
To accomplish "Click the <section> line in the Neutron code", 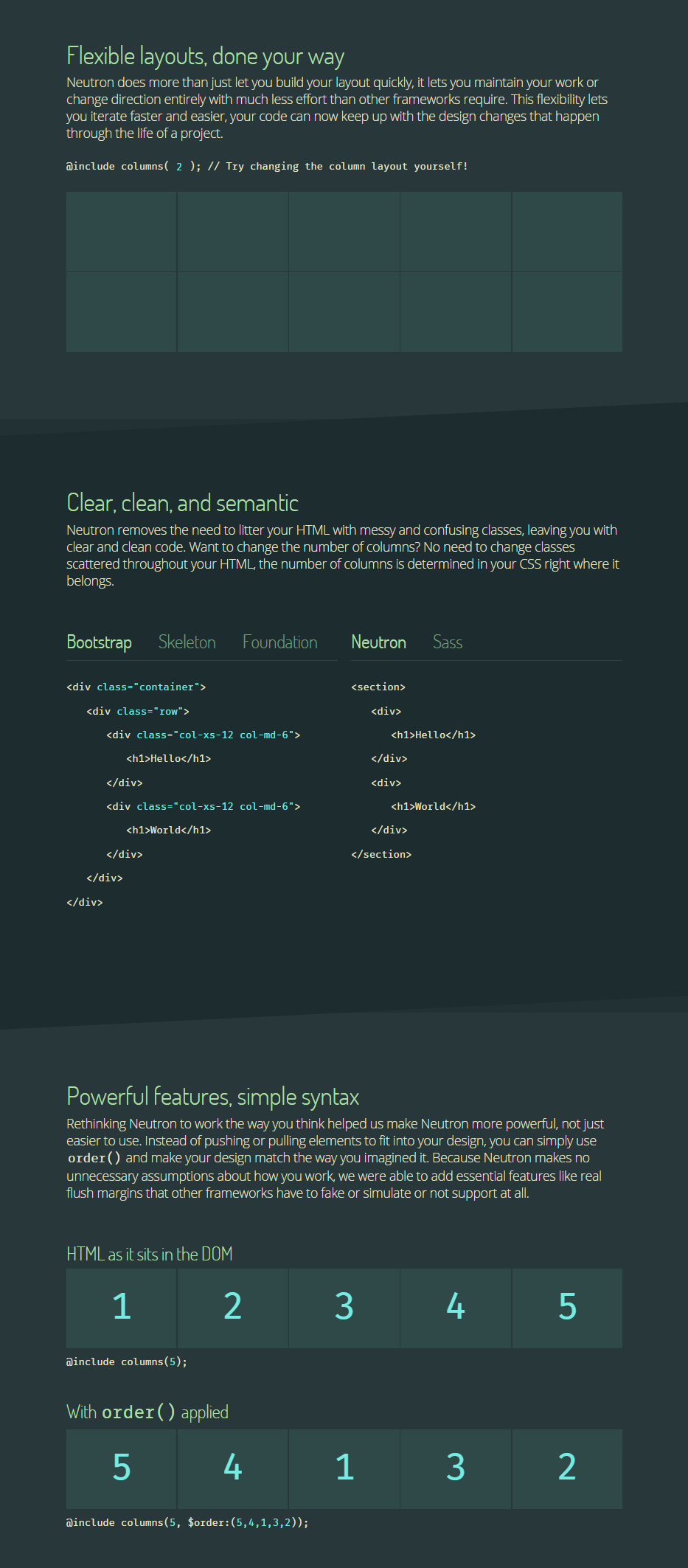I will click(378, 687).
